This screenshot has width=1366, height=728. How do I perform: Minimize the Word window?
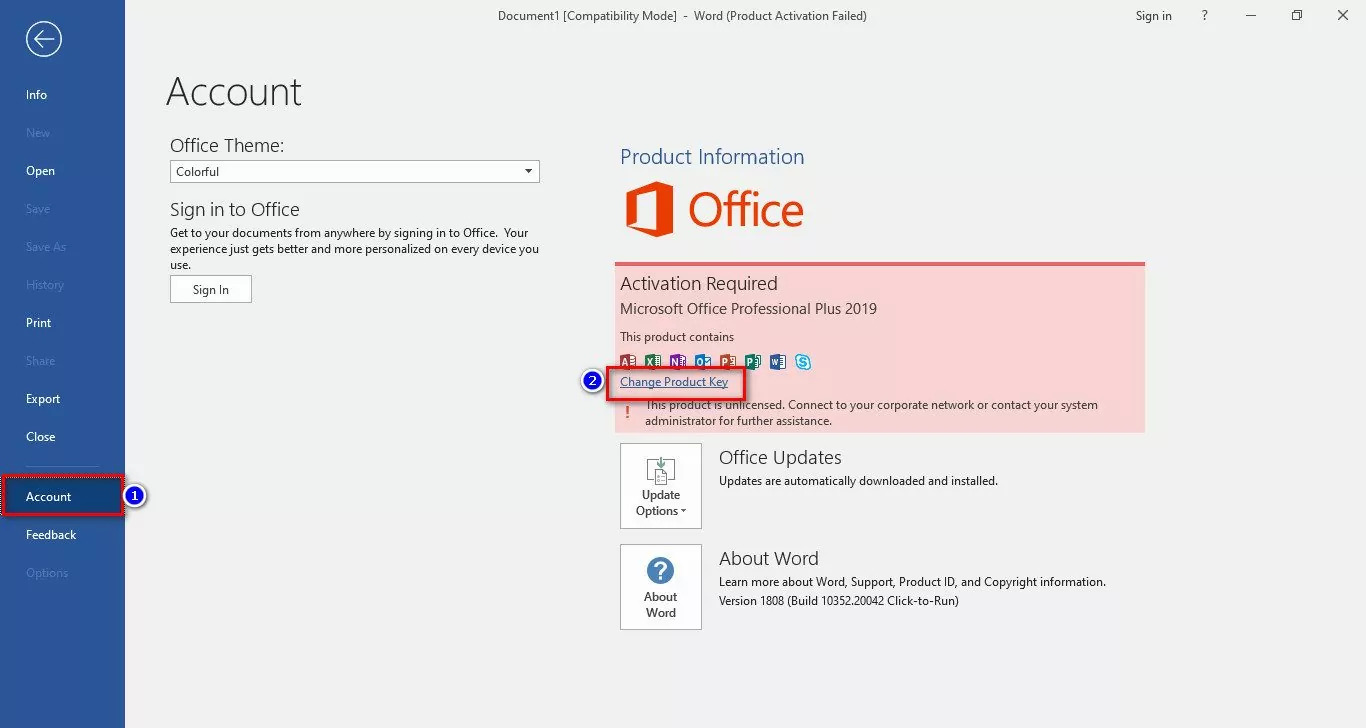tap(1250, 15)
